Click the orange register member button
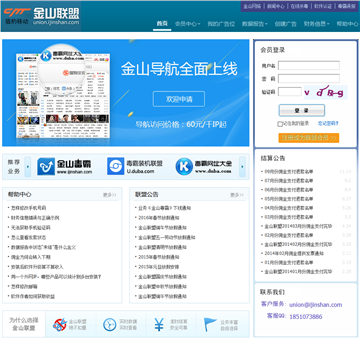The width and height of the screenshot is (360, 360). tap(309, 138)
